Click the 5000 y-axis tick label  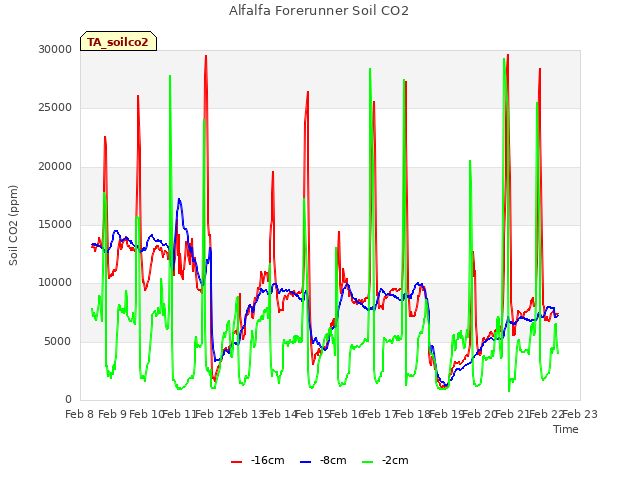coord(58,342)
